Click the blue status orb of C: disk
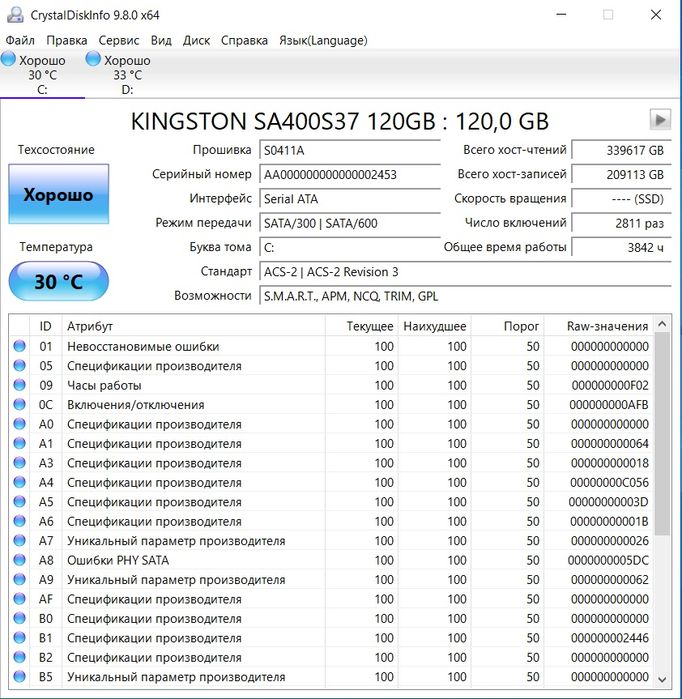Viewport: 682px width, 699px height. click(8, 59)
